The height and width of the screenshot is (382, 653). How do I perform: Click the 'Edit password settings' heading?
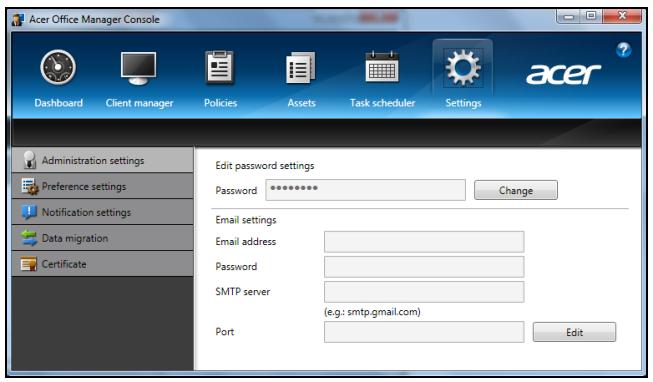point(264,166)
